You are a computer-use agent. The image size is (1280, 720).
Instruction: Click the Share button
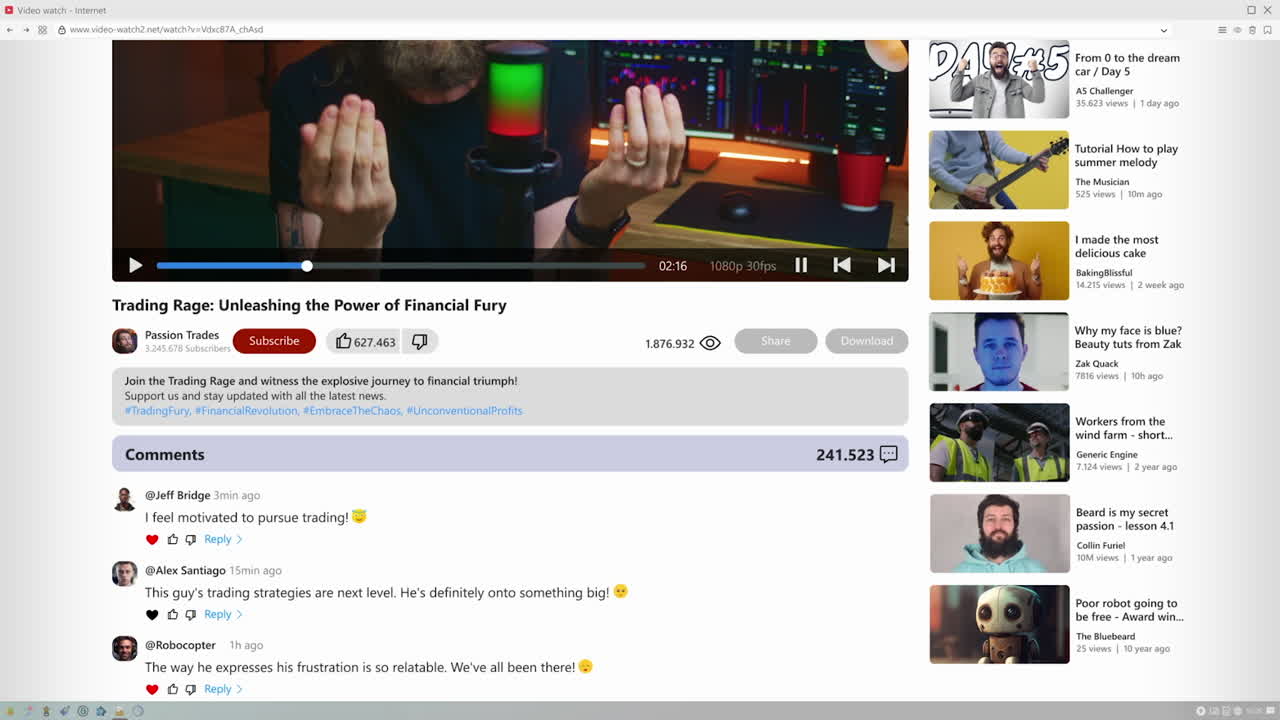pos(776,341)
